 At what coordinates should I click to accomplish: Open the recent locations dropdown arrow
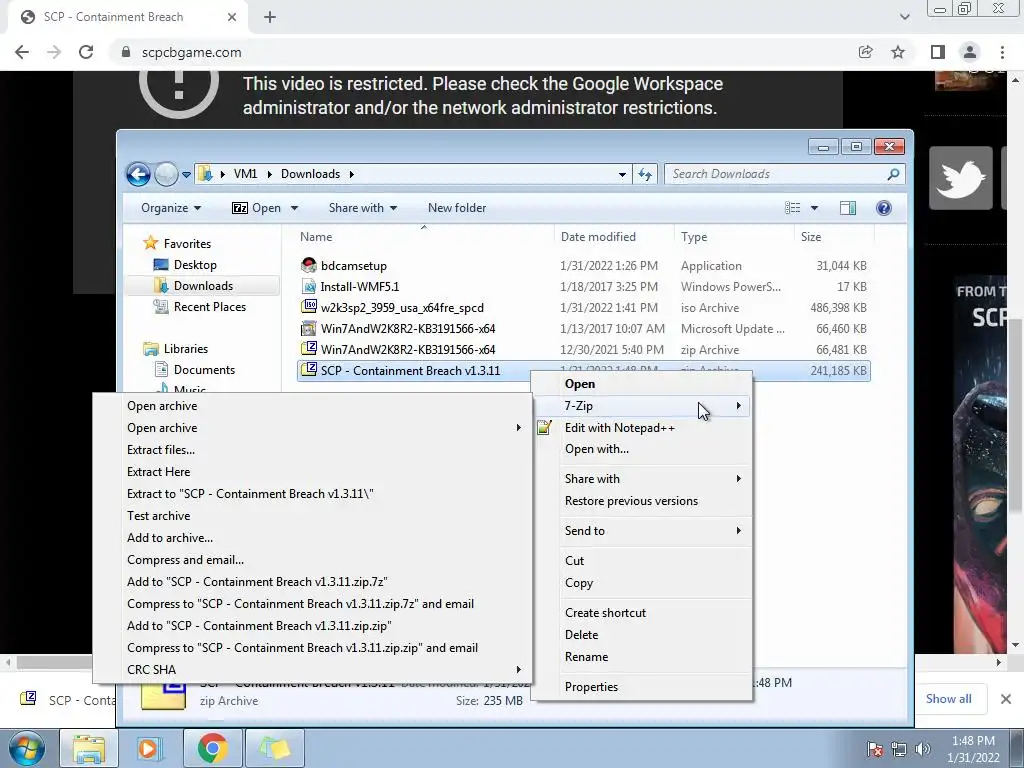(x=186, y=174)
